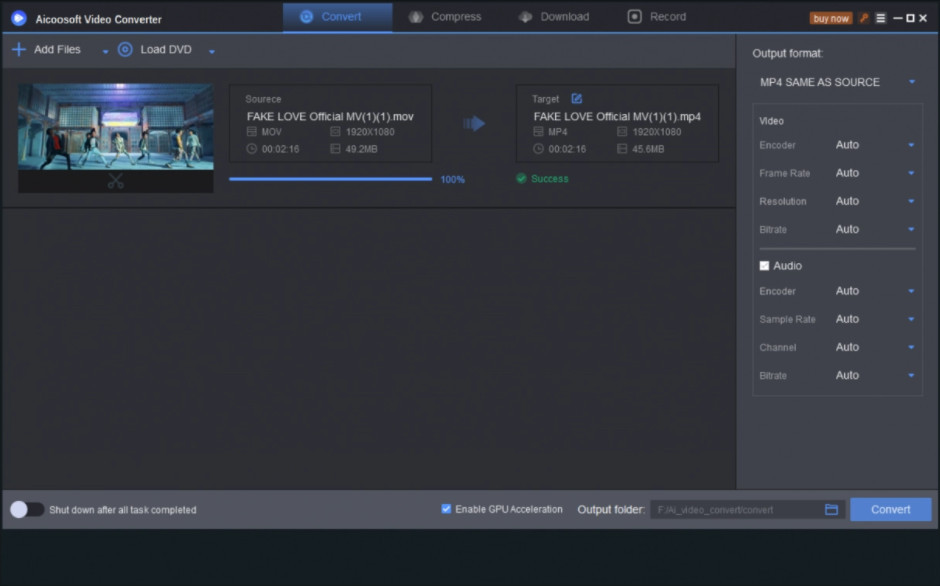Edit target file name with pencil icon
Image resolution: width=940 pixels, height=586 pixels.
click(x=577, y=98)
